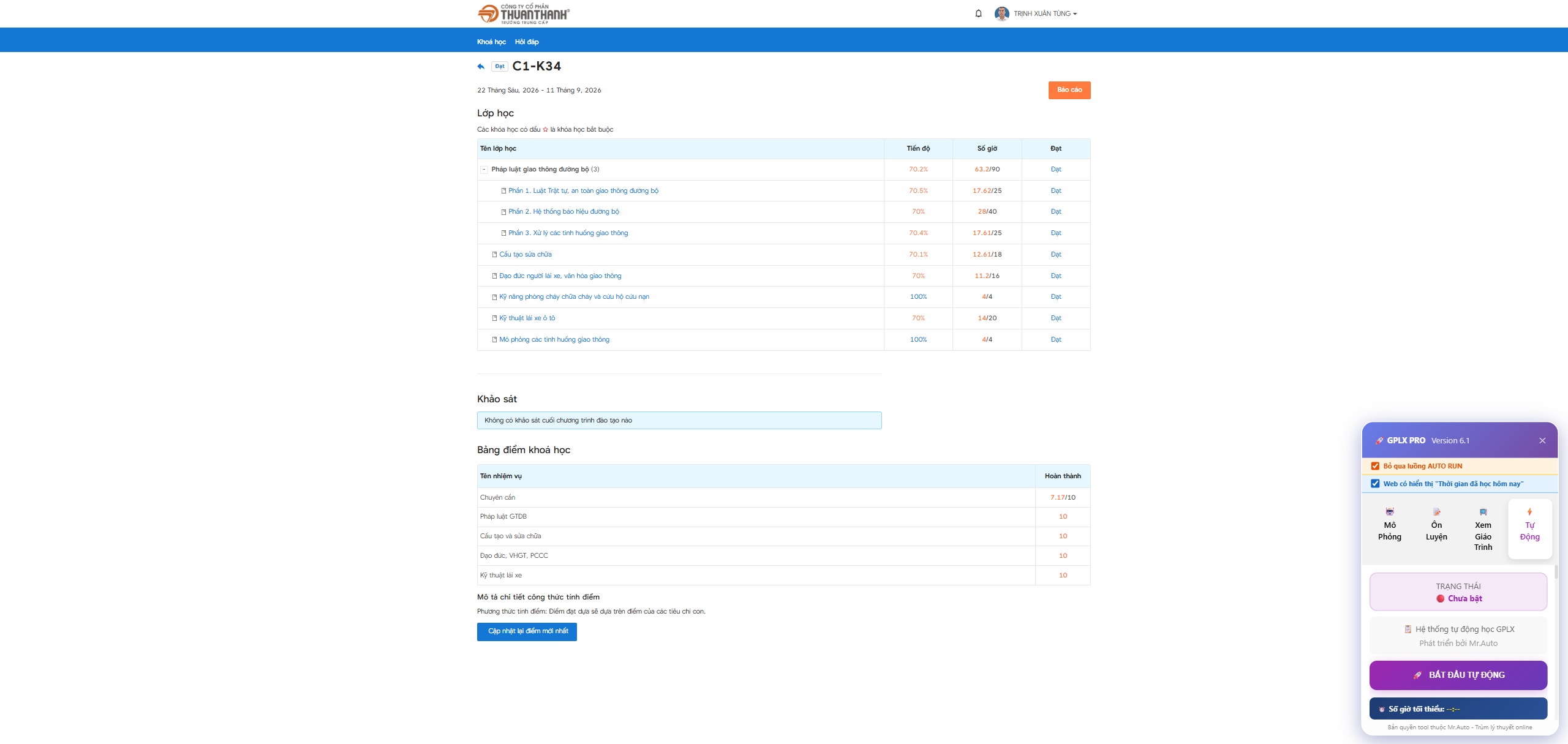Image resolution: width=1568 pixels, height=744 pixels.
Task: Open Phần 3. Xử lý các tình huống giao thông
Action: (568, 233)
